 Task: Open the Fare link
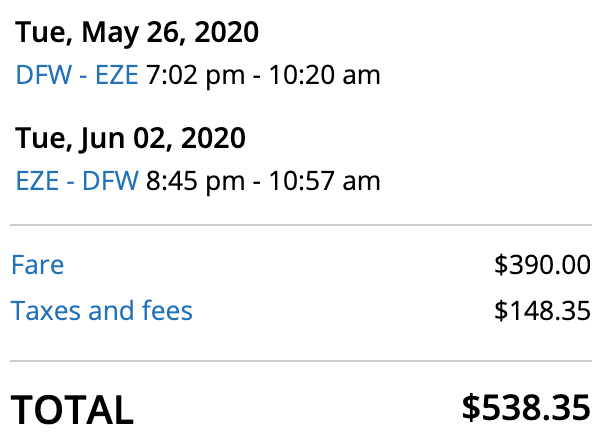click(37, 265)
